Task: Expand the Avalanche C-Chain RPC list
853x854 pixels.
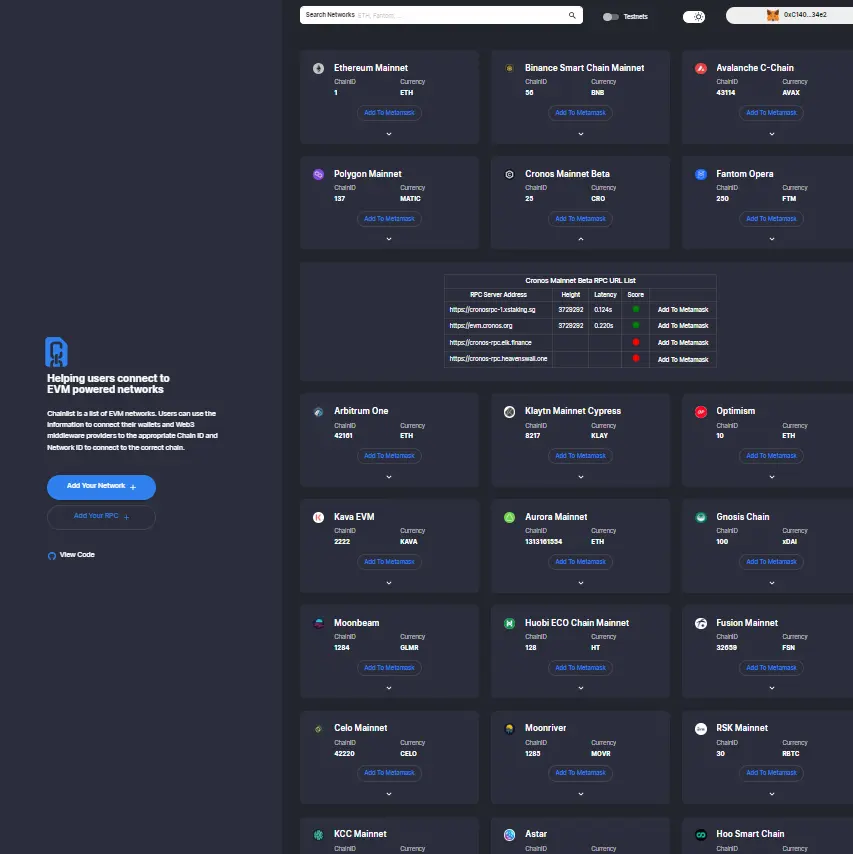Action: (x=772, y=134)
